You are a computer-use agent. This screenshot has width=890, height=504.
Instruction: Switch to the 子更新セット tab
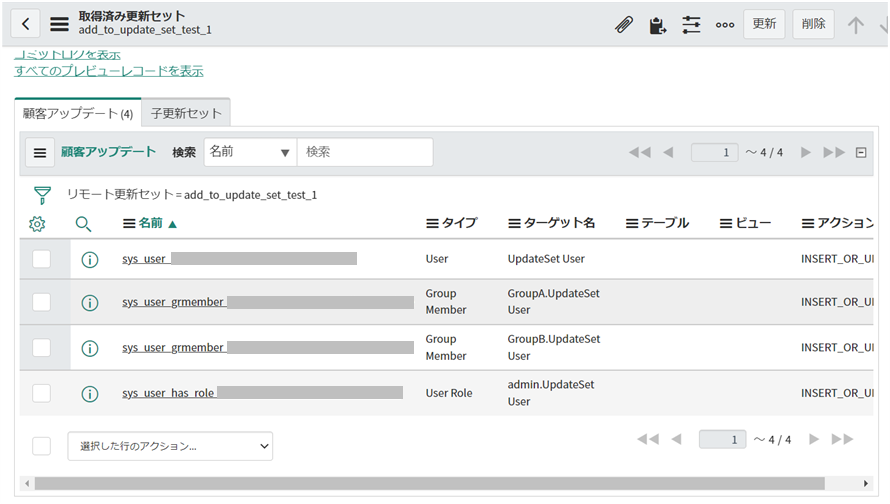coord(186,113)
